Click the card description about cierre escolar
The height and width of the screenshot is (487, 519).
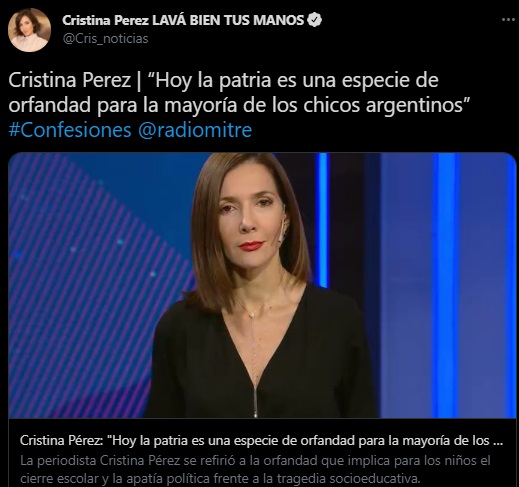click(255, 470)
